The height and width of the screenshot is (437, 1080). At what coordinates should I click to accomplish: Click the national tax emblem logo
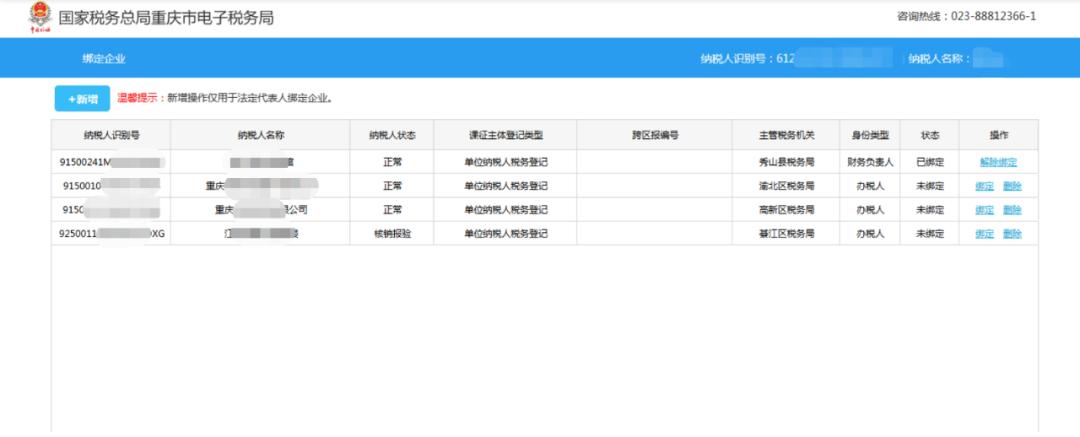pos(40,17)
